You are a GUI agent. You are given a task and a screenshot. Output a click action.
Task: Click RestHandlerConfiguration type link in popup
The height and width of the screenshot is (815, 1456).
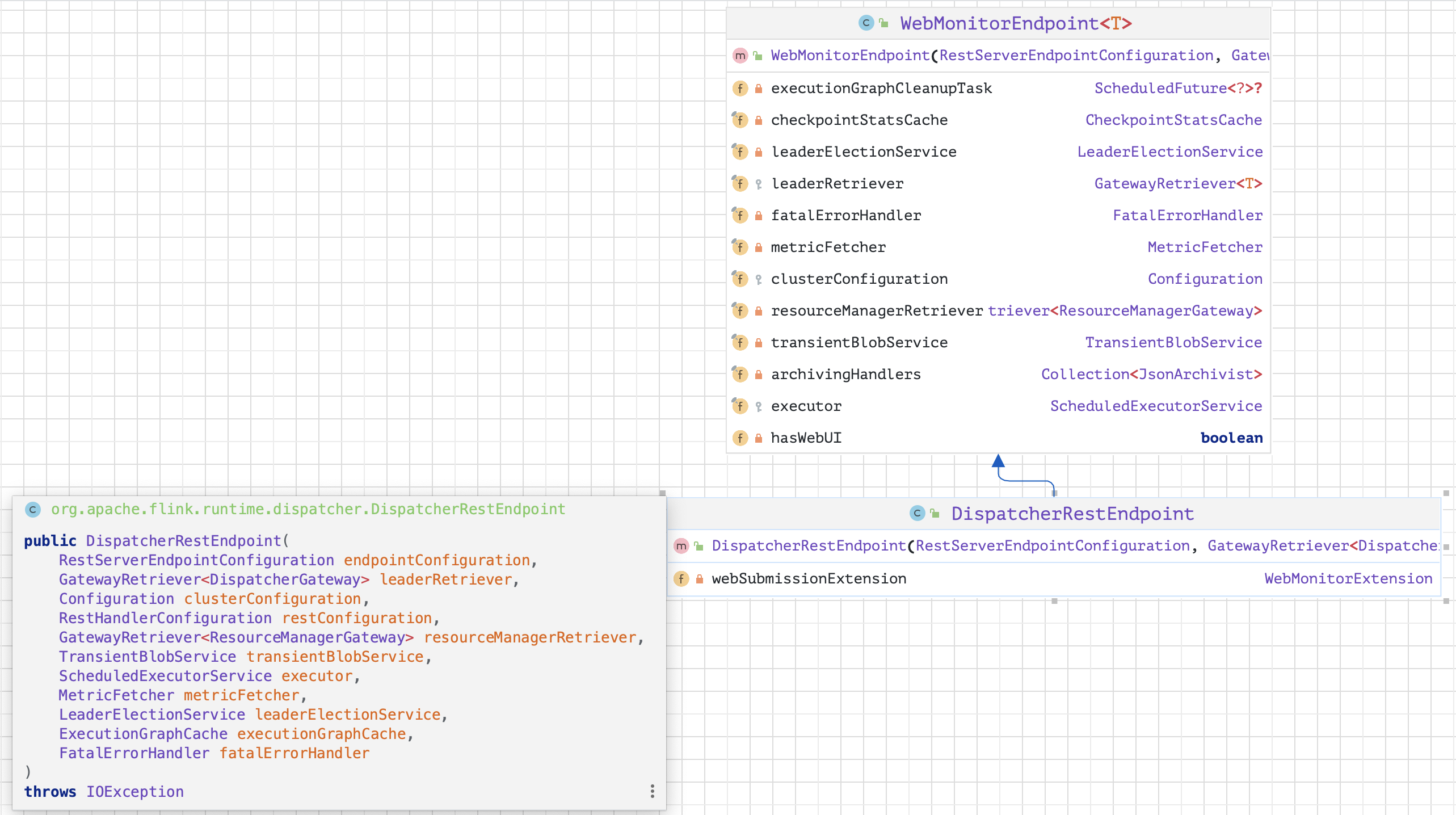[165, 618]
